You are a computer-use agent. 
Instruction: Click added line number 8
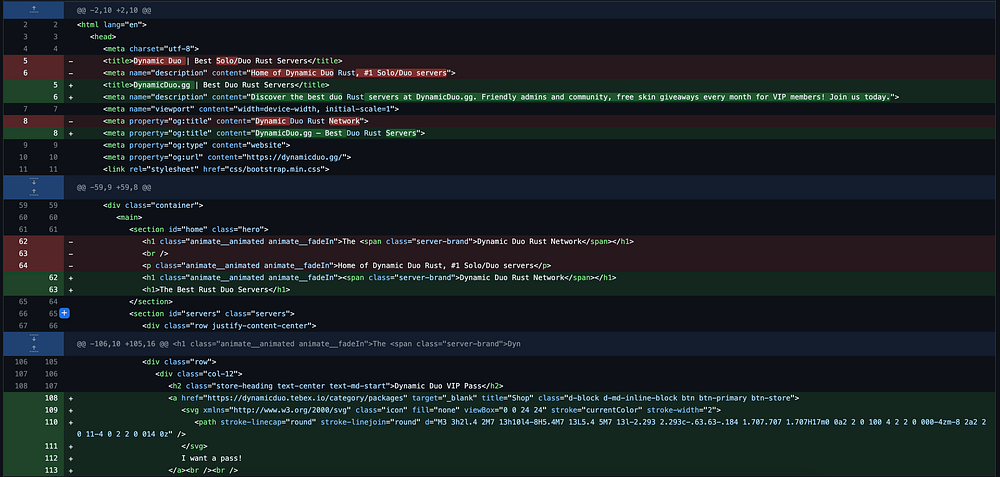coord(55,133)
